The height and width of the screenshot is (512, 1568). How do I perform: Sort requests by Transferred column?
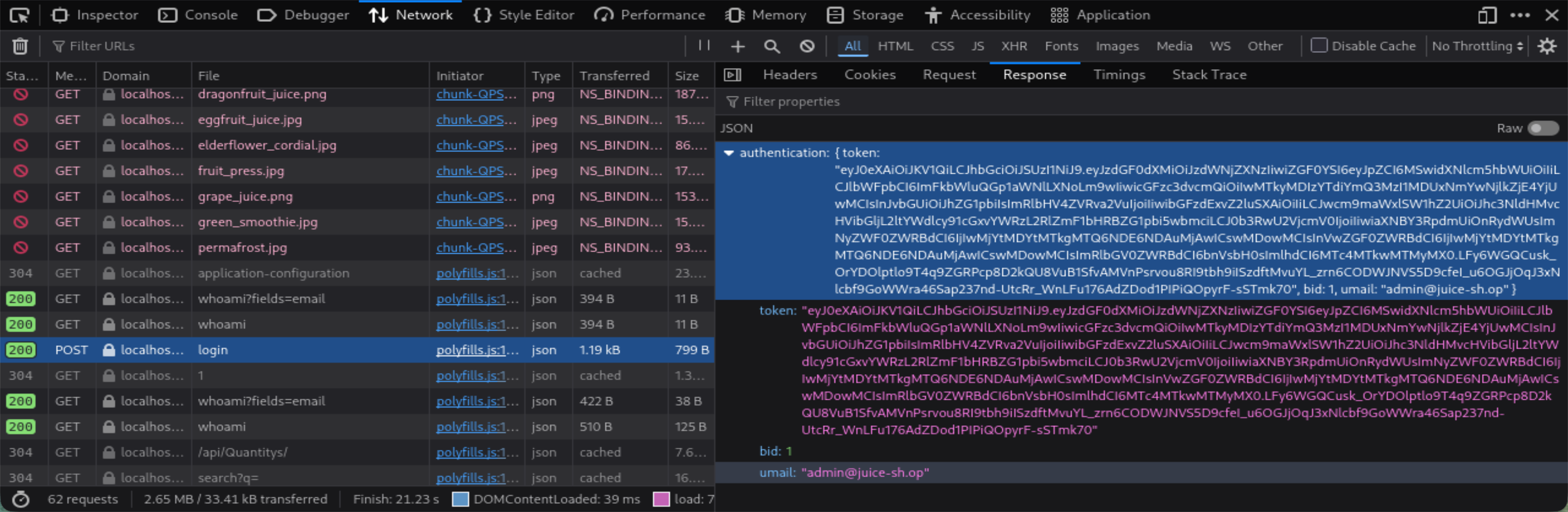pos(620,76)
